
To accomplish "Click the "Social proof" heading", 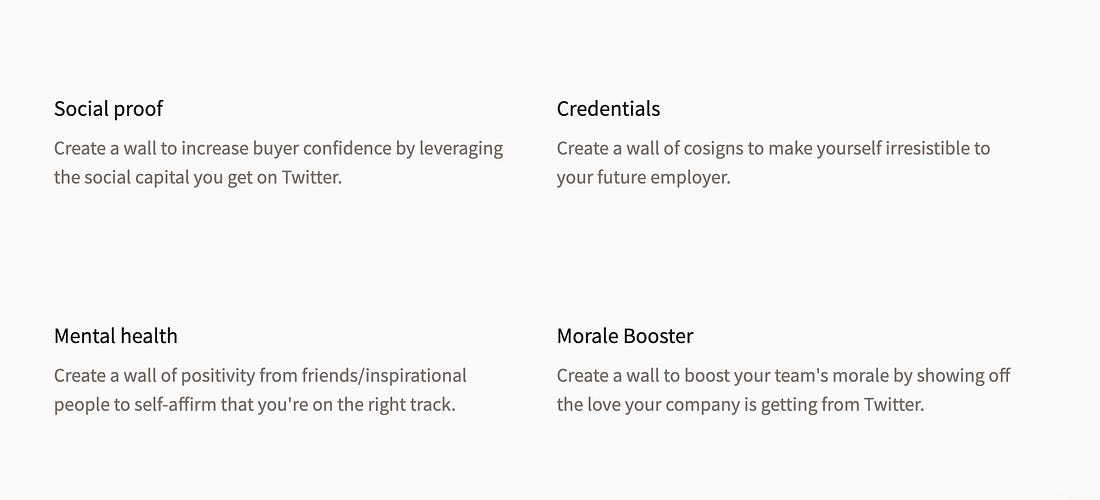I will click(109, 109).
